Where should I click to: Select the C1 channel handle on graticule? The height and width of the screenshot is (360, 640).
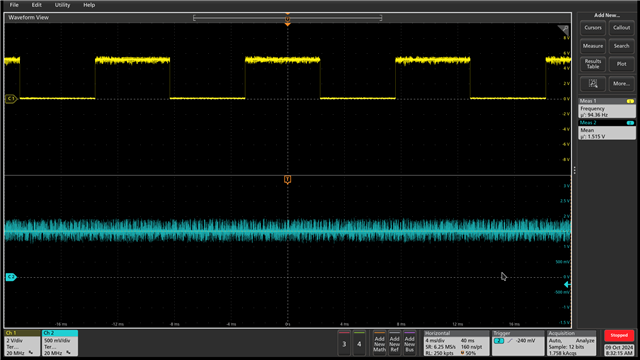click(11, 98)
